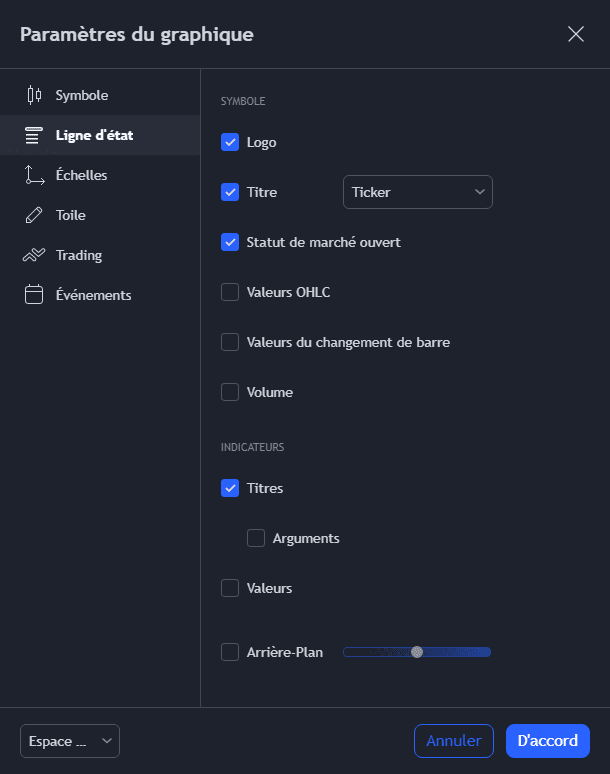
Task: Enable the Volume checkbox
Action: pyautogui.click(x=230, y=392)
